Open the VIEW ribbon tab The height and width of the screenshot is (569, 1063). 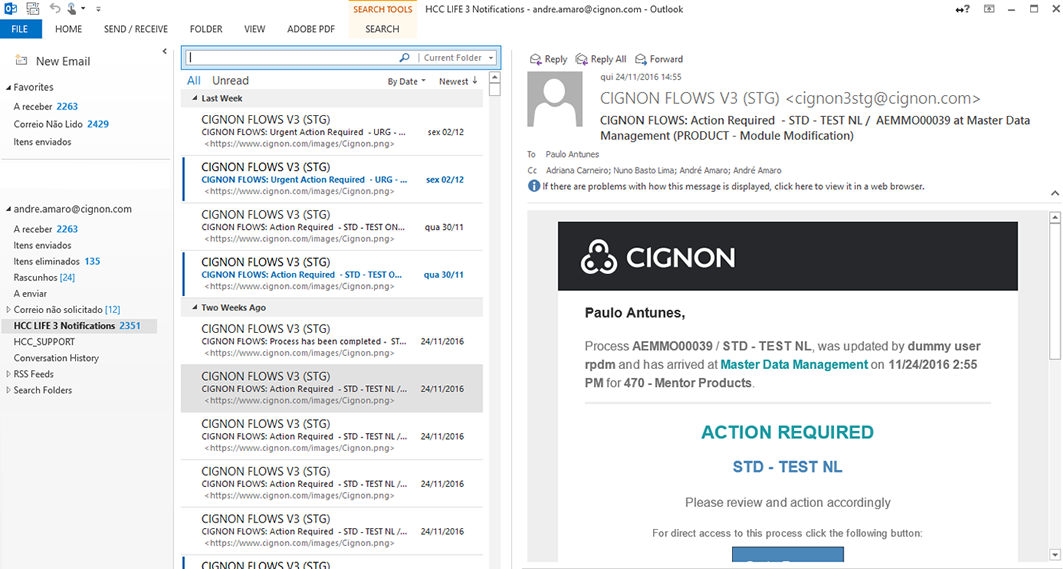[255, 29]
